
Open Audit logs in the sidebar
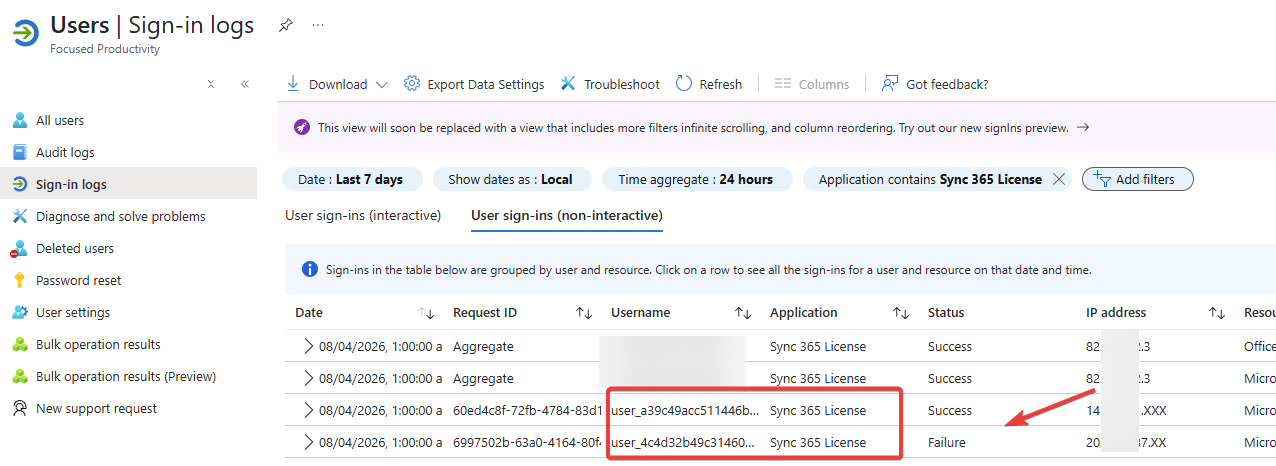click(65, 152)
